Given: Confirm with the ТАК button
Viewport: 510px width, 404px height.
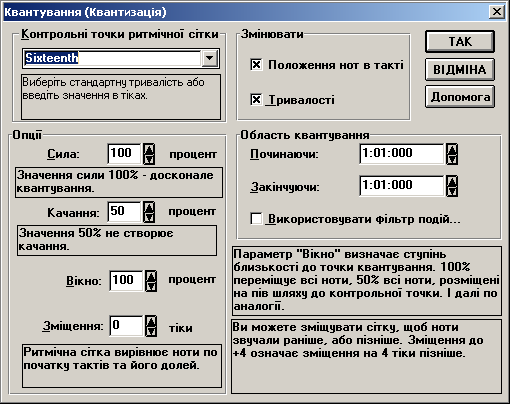Looking at the screenshot, I should tap(460, 42).
